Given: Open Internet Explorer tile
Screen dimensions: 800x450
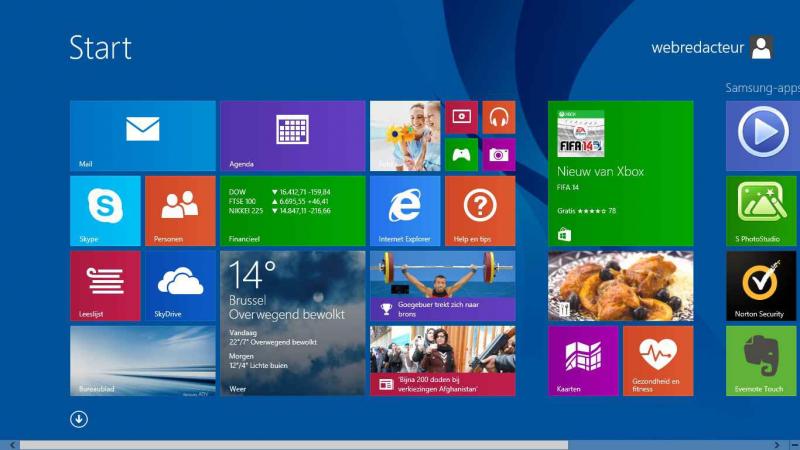Looking at the screenshot, I should 405,210.
